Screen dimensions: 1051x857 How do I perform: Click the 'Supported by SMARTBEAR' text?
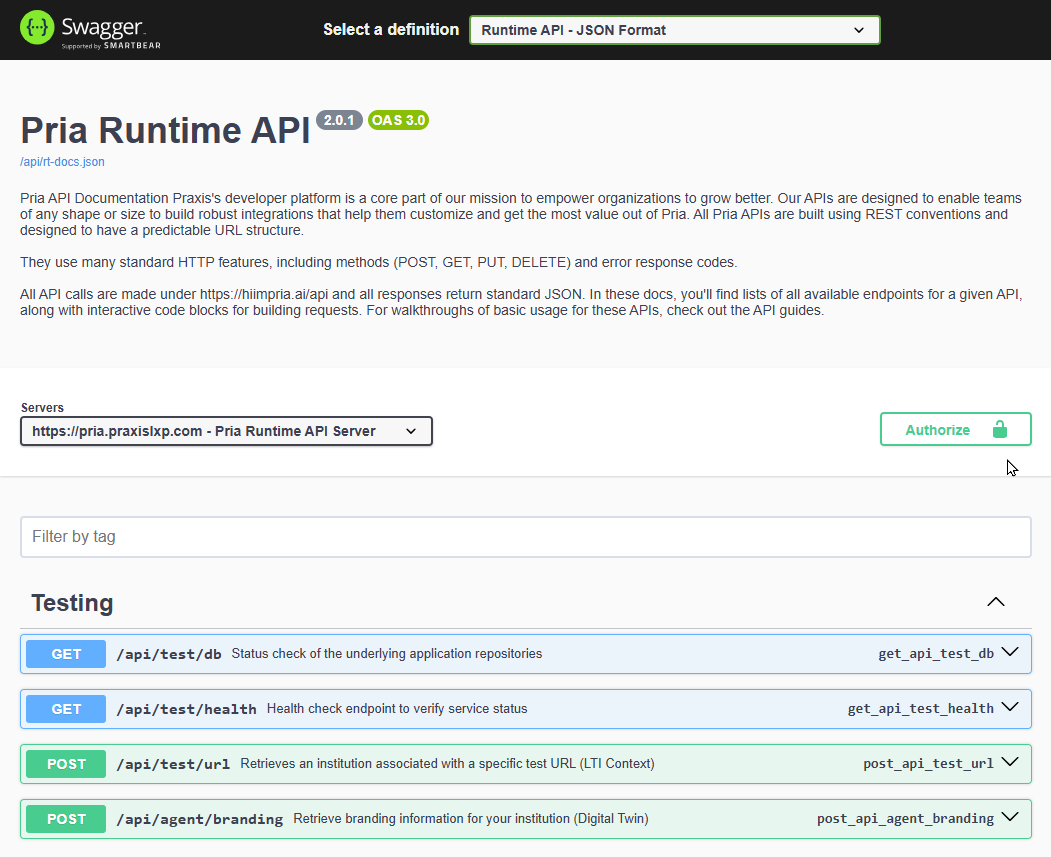(x=111, y=46)
